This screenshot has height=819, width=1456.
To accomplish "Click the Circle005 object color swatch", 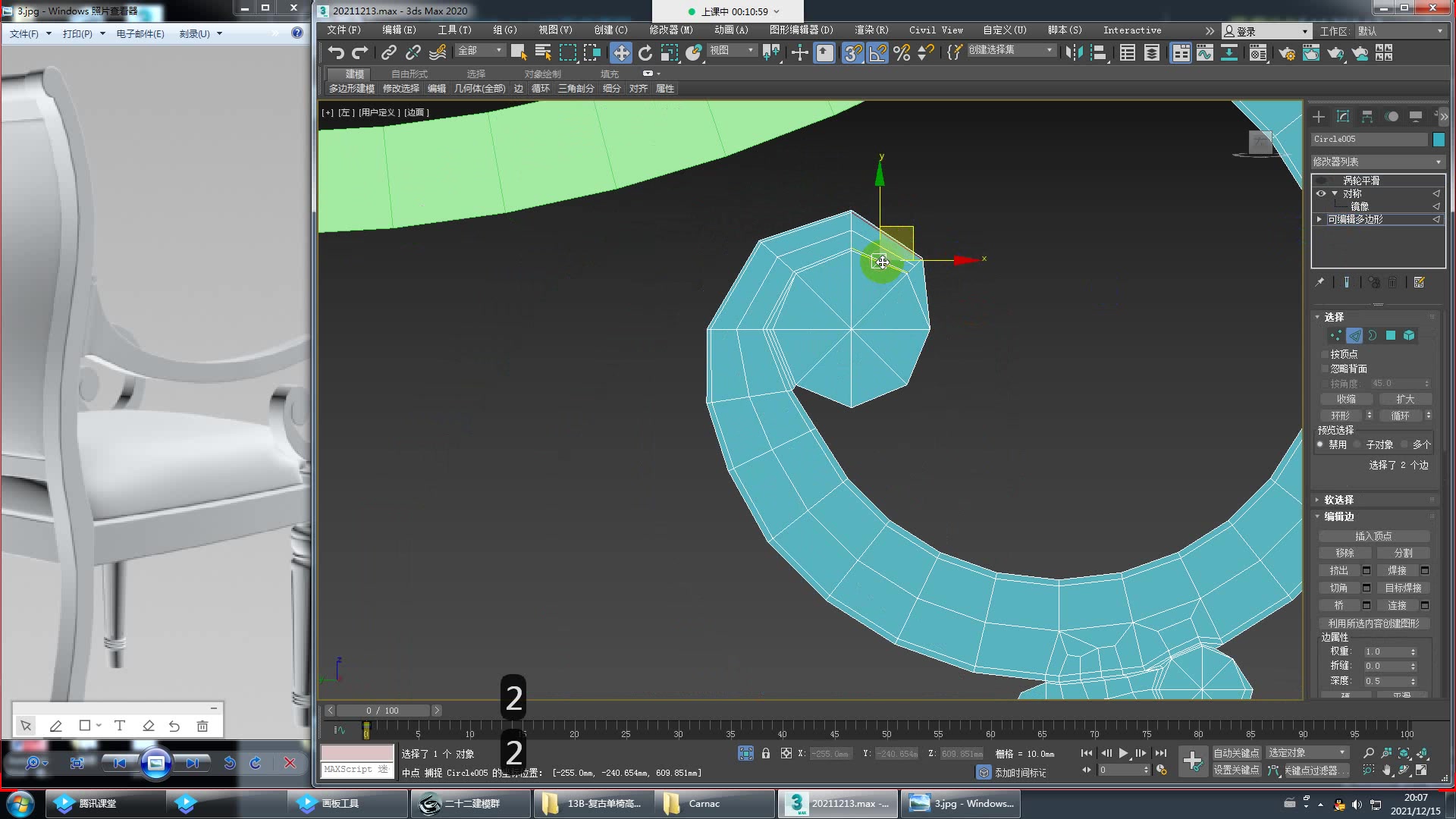I will pos(1439,140).
